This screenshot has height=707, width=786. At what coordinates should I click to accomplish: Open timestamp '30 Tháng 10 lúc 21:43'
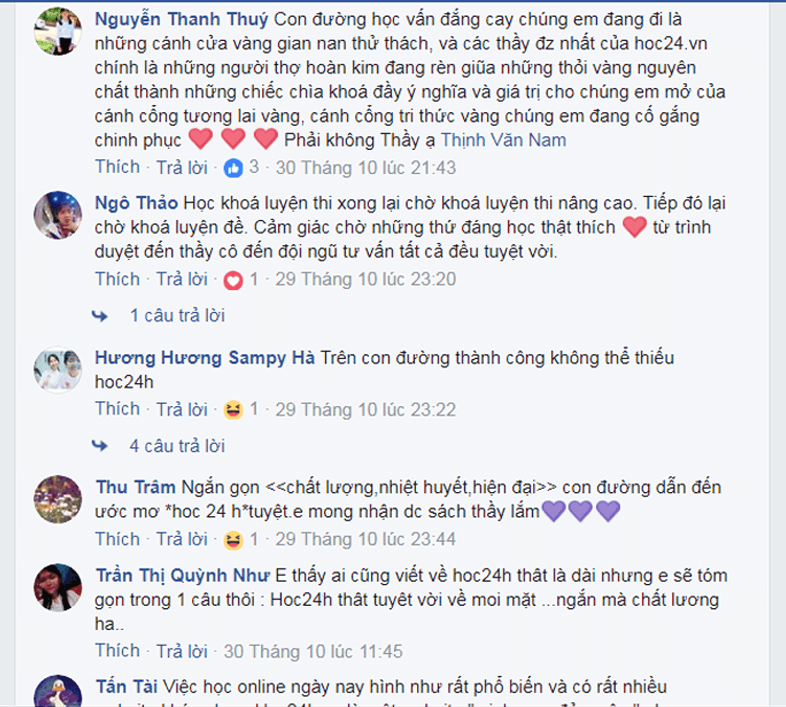365,167
